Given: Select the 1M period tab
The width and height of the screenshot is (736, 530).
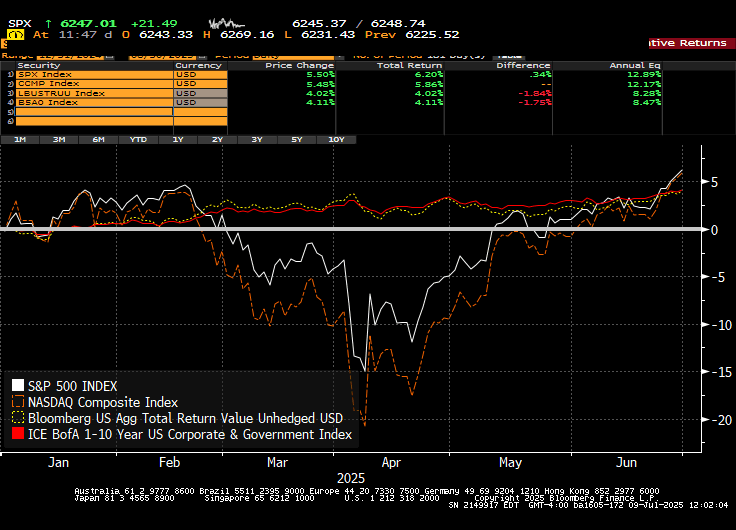Looking at the screenshot, I should (20, 139).
